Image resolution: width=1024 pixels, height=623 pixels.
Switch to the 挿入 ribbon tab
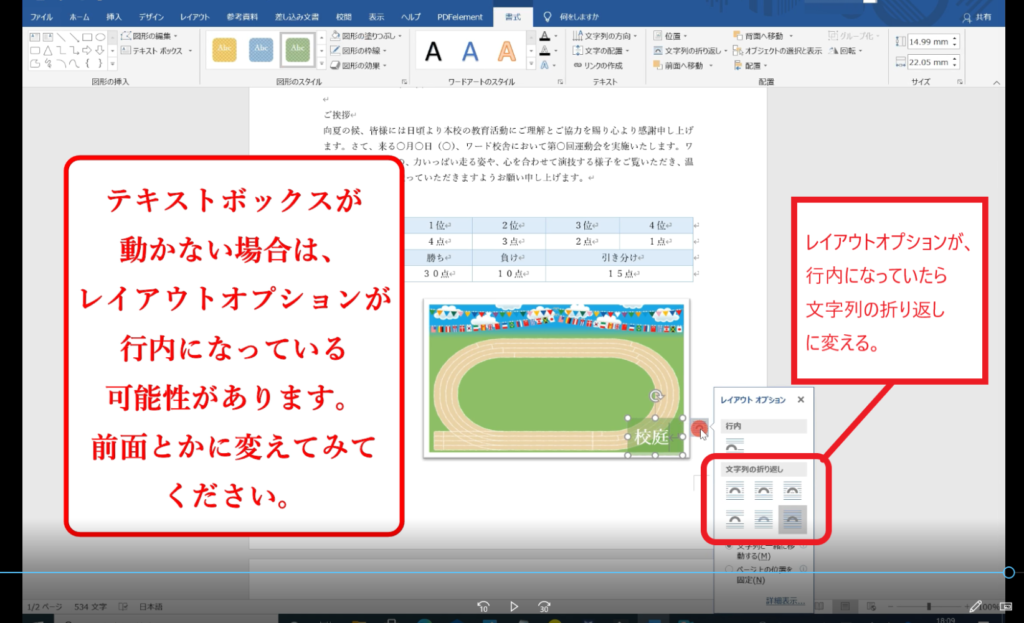point(114,17)
